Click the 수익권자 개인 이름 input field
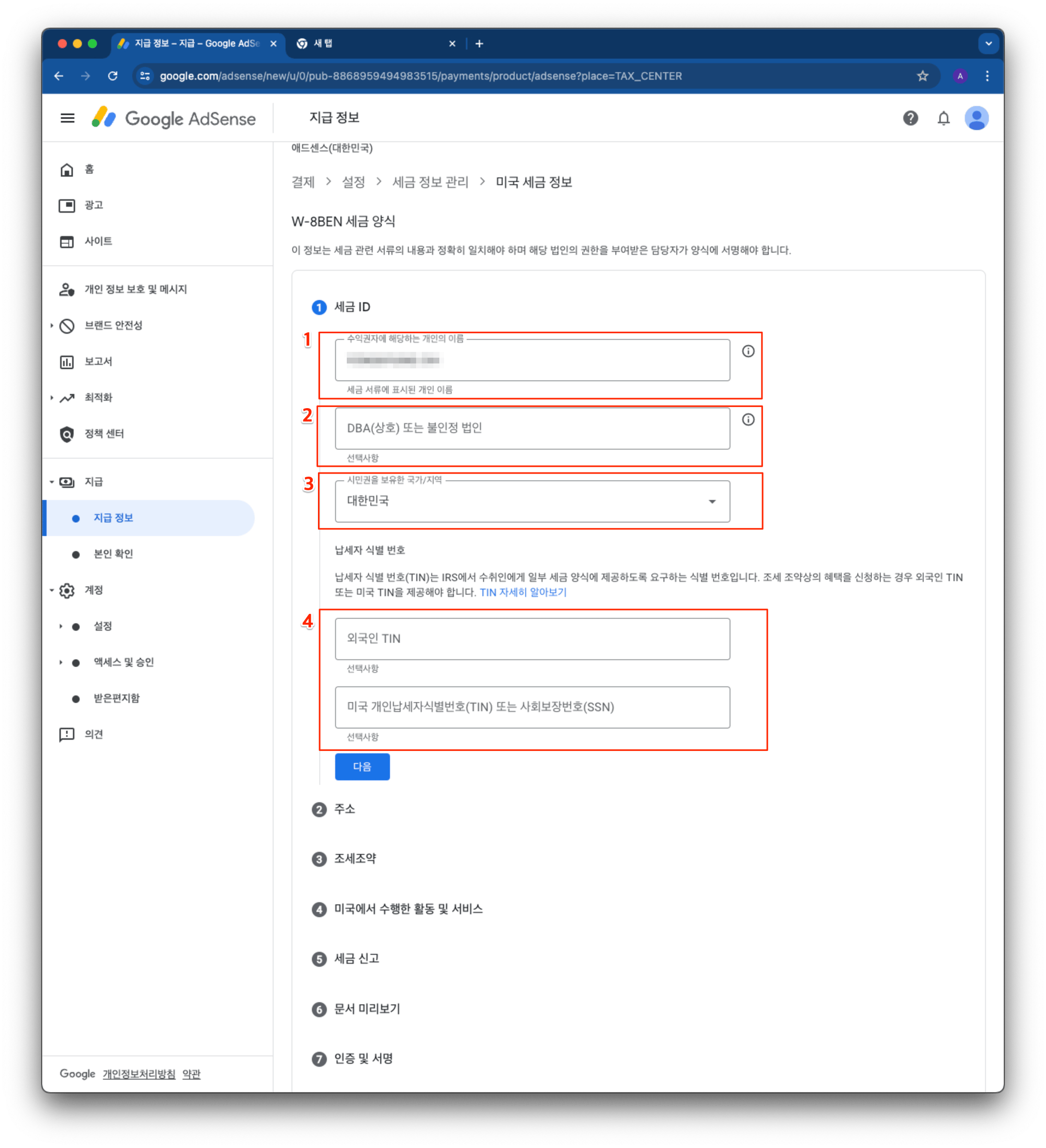The height and width of the screenshot is (1148, 1046). tap(532, 360)
